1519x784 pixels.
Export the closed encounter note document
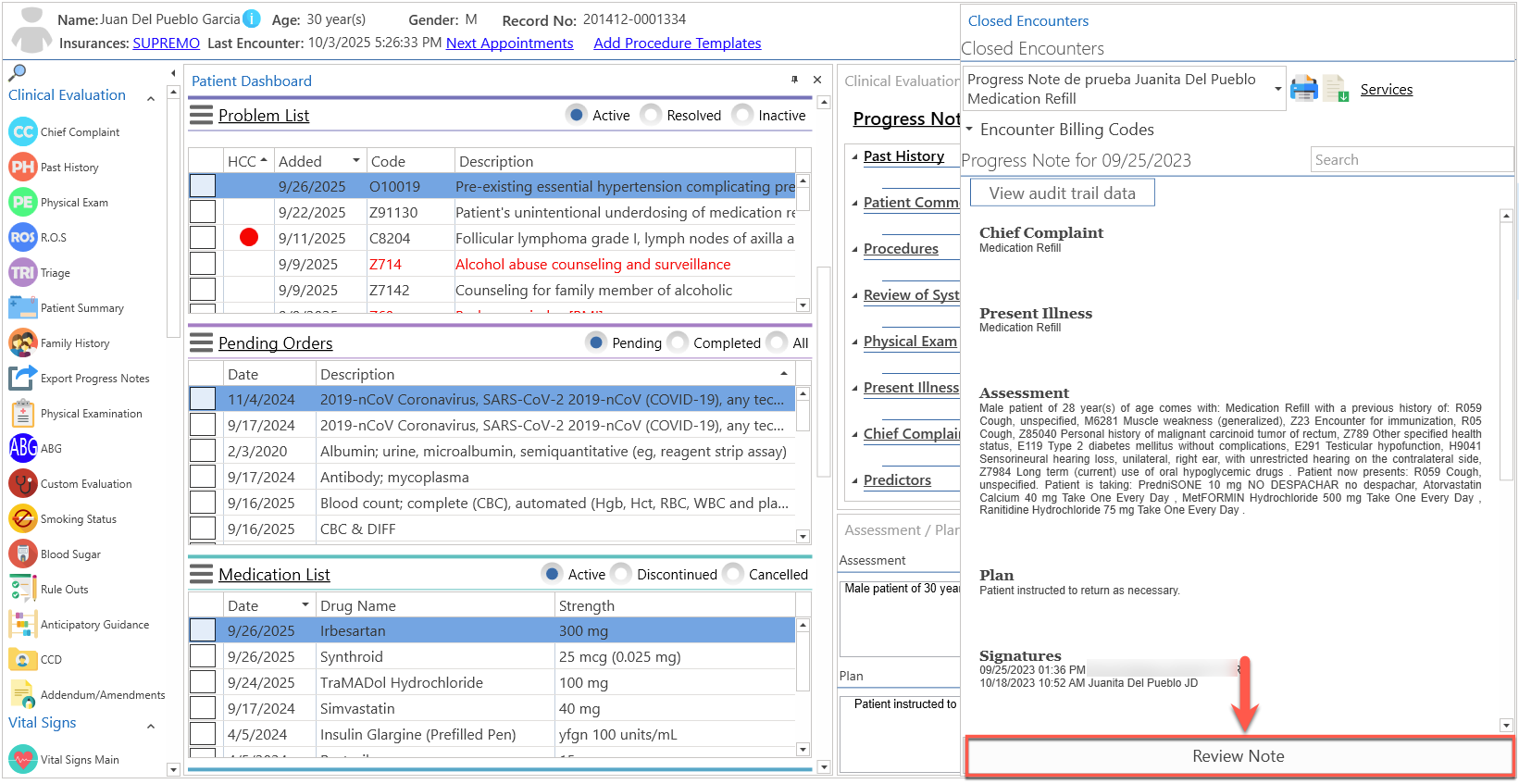(1335, 89)
